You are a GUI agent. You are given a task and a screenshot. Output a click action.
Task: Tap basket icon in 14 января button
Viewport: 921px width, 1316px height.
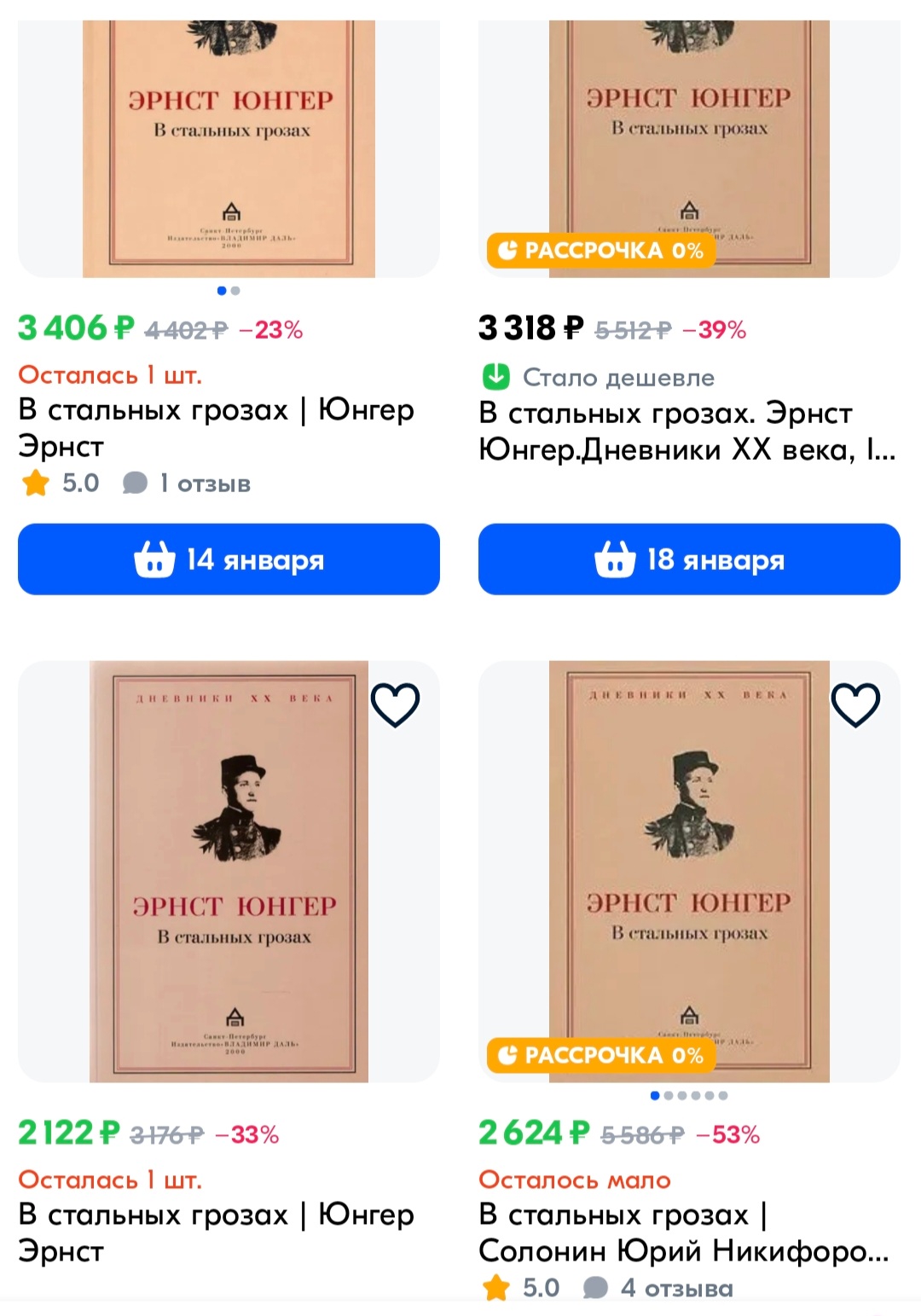(154, 559)
